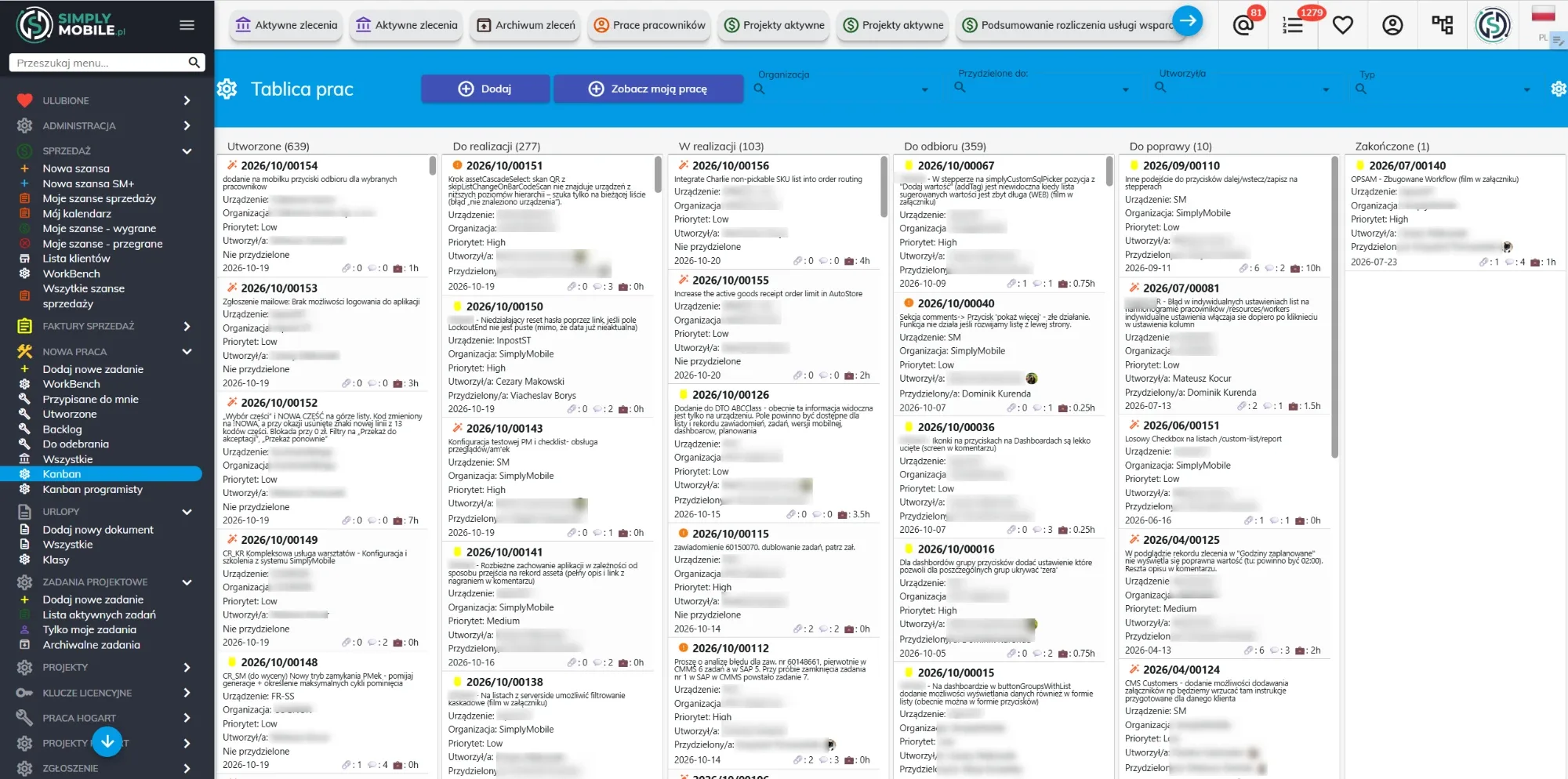
Task: Select Backlog in sidebar menu
Action: (x=62, y=429)
